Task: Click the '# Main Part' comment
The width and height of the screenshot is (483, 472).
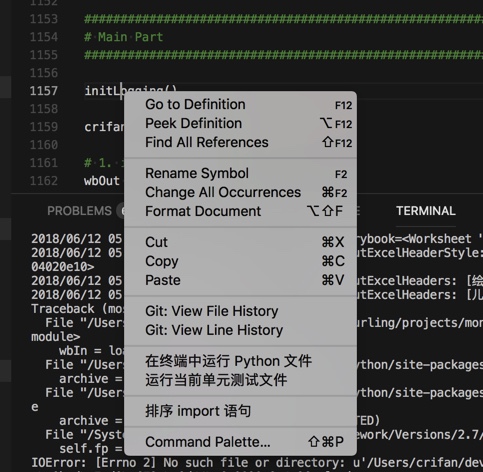Action: [124, 37]
